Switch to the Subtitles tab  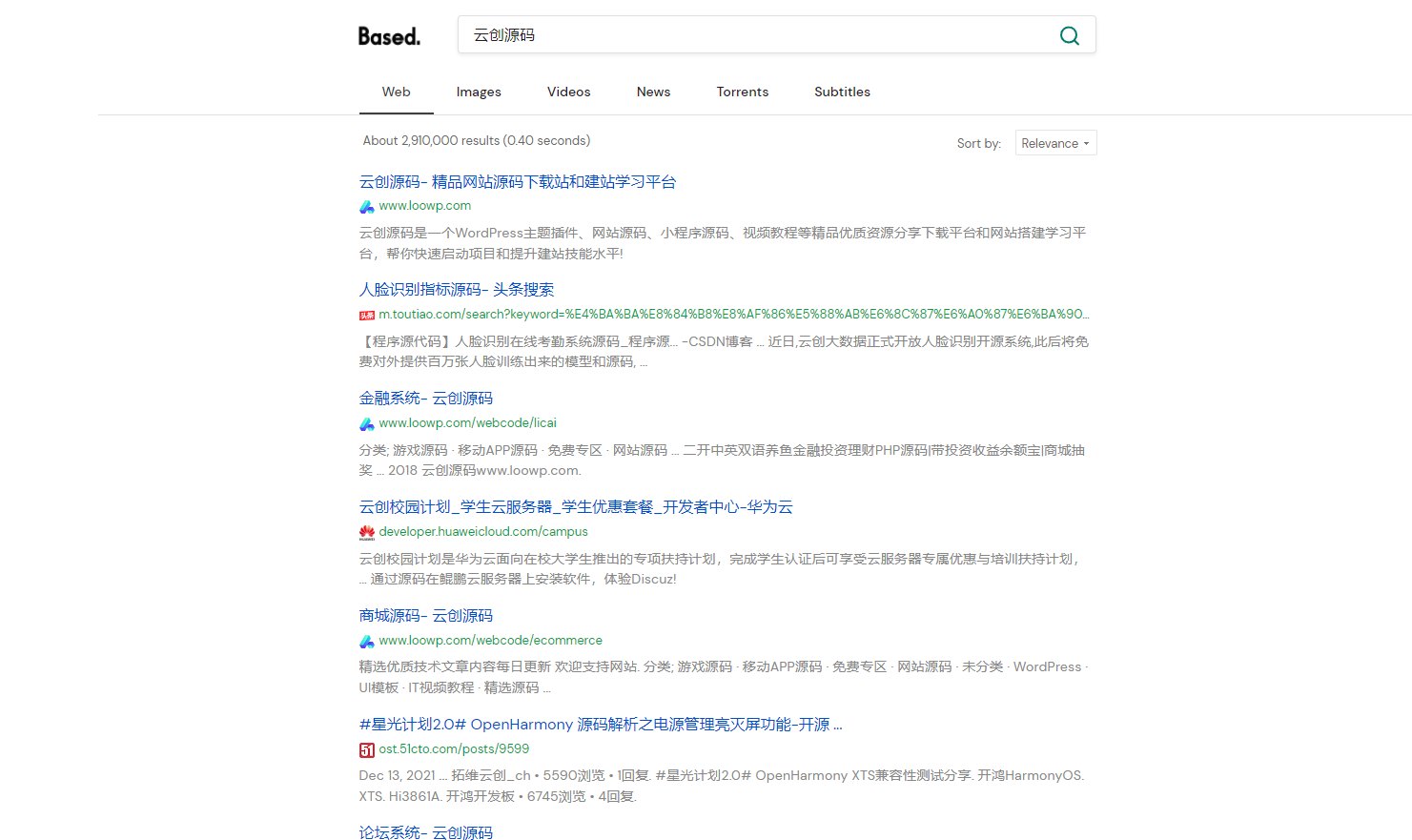tap(842, 92)
